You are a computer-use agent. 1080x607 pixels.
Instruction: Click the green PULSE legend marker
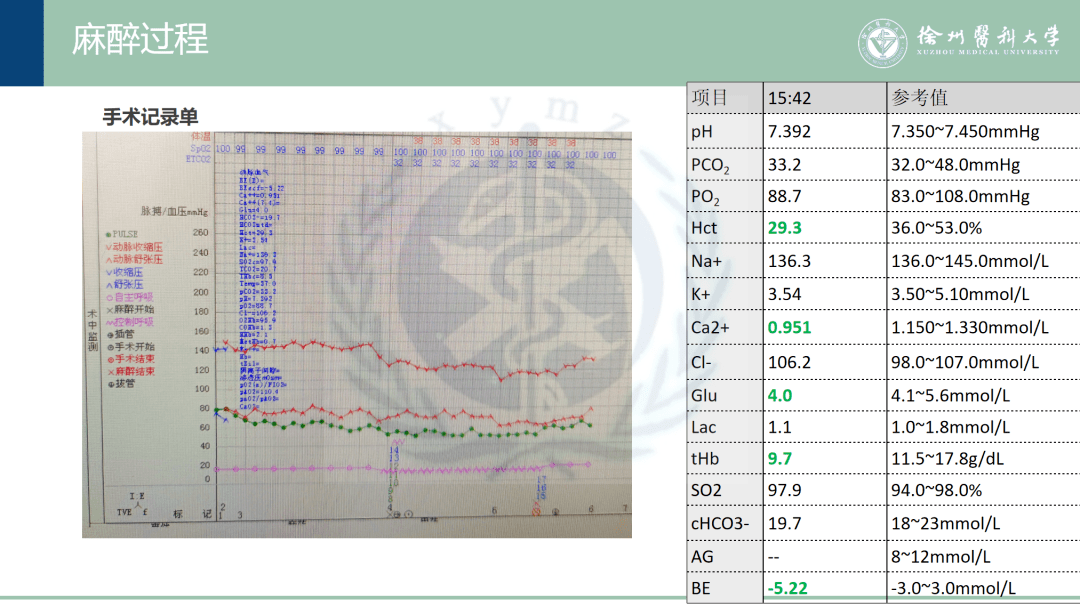coord(109,234)
